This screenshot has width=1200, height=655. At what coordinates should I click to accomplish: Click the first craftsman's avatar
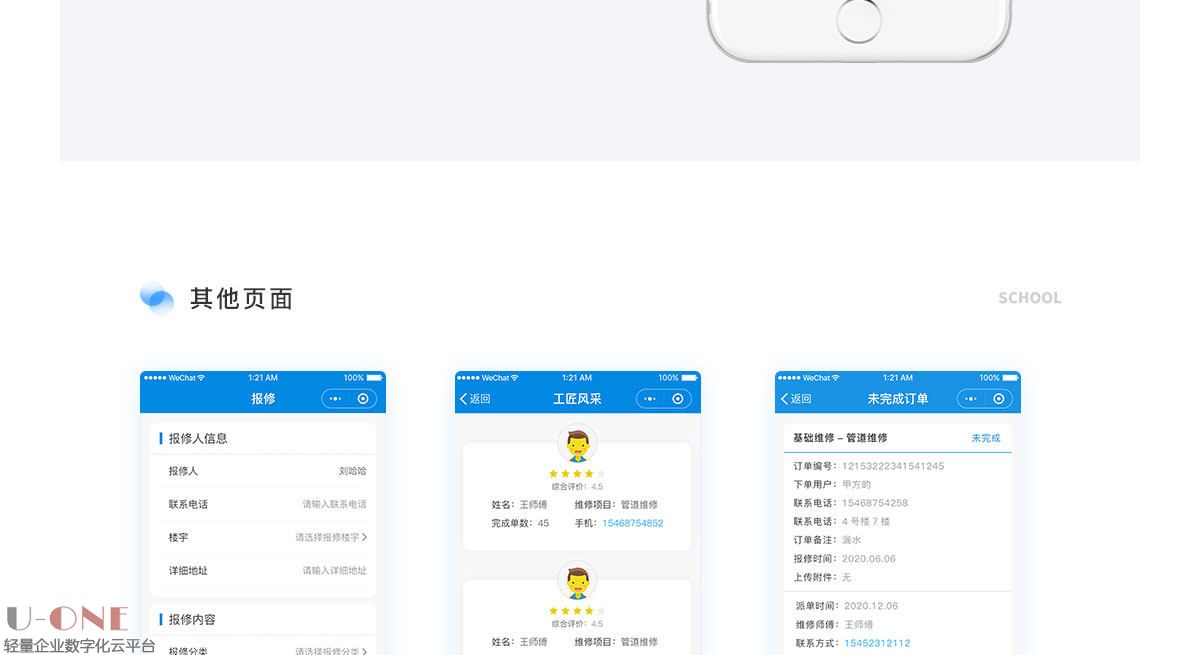coord(577,444)
